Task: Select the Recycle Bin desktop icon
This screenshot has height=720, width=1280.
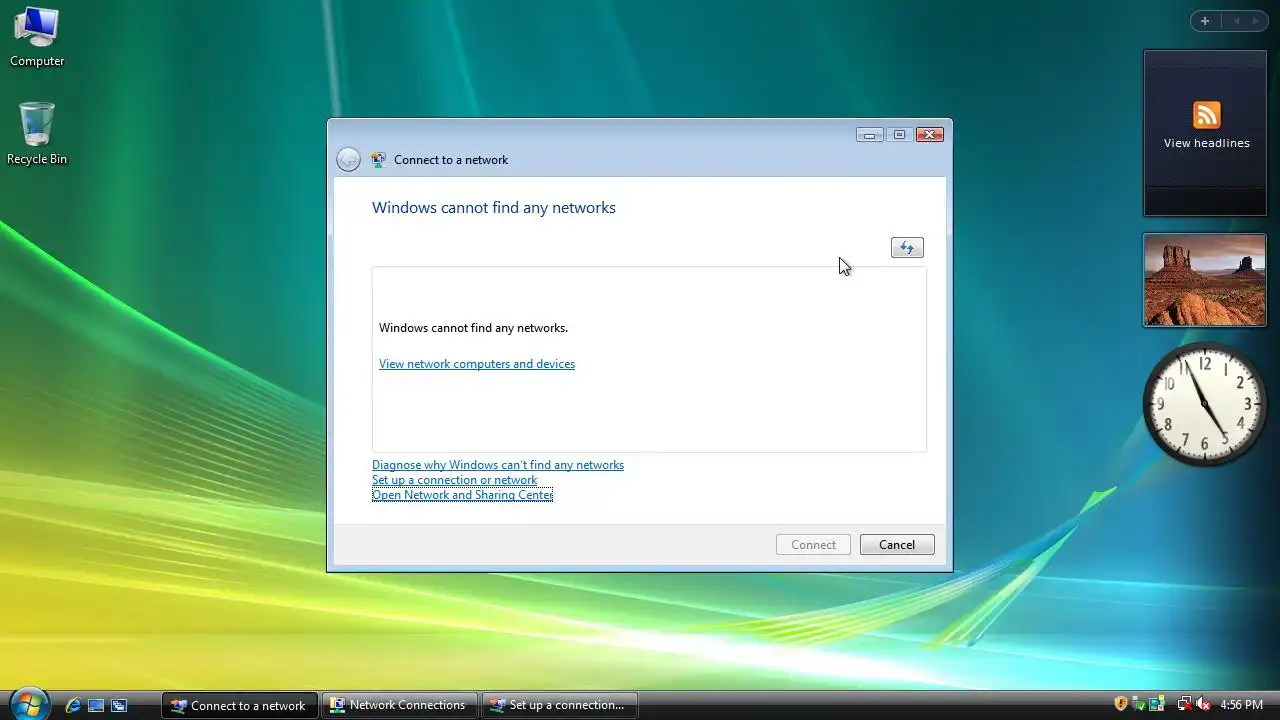Action: [x=37, y=134]
